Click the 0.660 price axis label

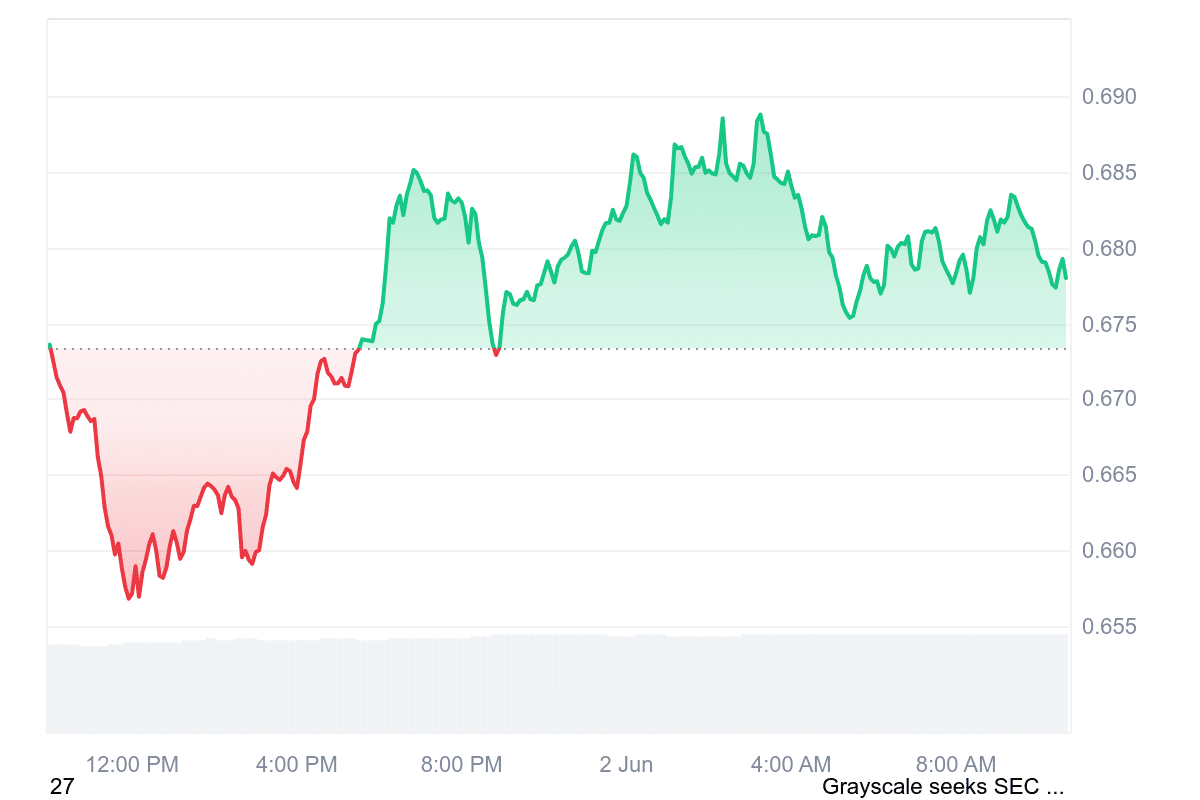click(1109, 551)
